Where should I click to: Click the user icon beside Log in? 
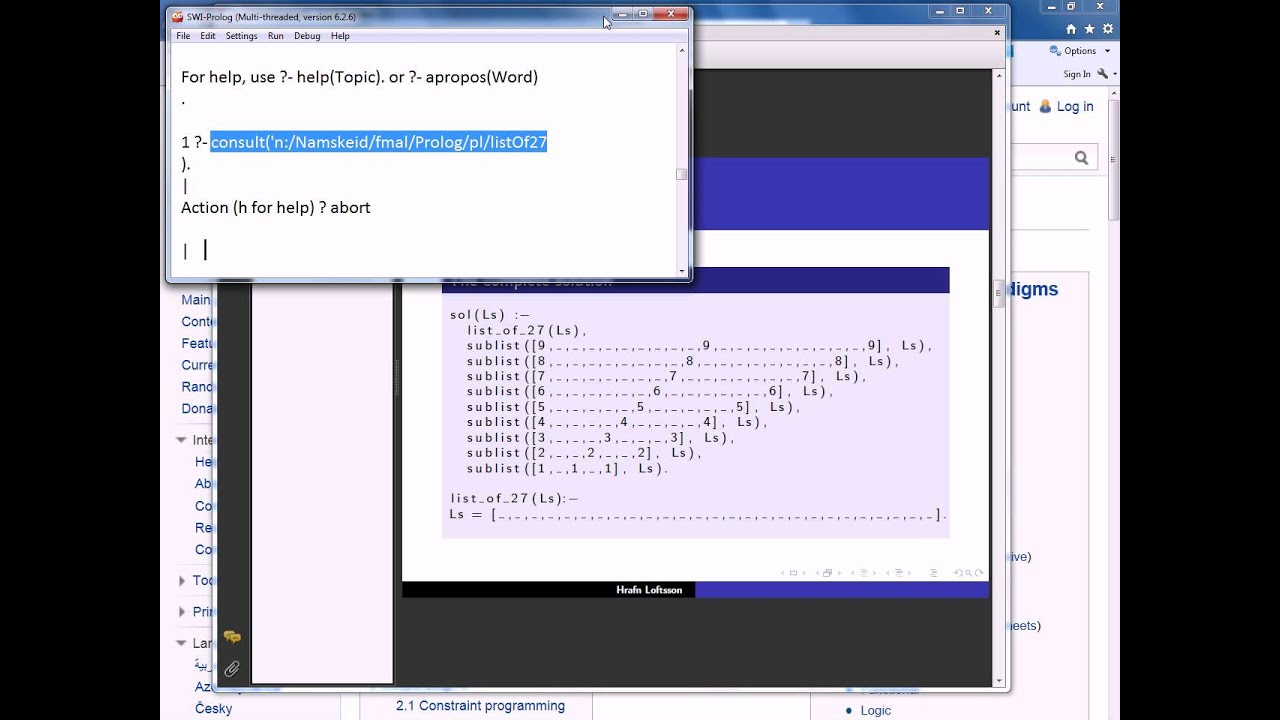coord(1046,106)
